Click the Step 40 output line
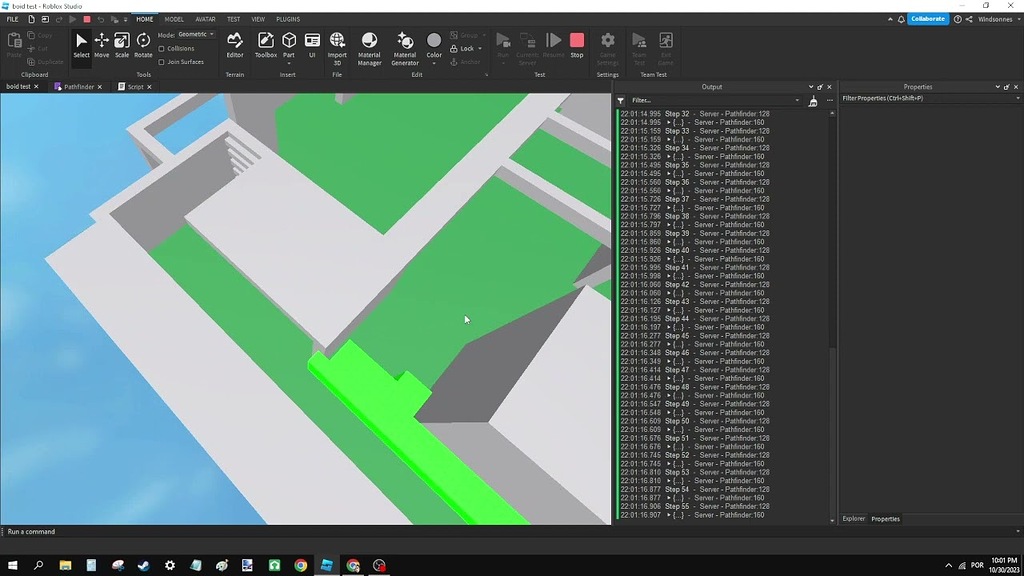Screen dimensions: 1024x576 pyautogui.click(x=695, y=251)
